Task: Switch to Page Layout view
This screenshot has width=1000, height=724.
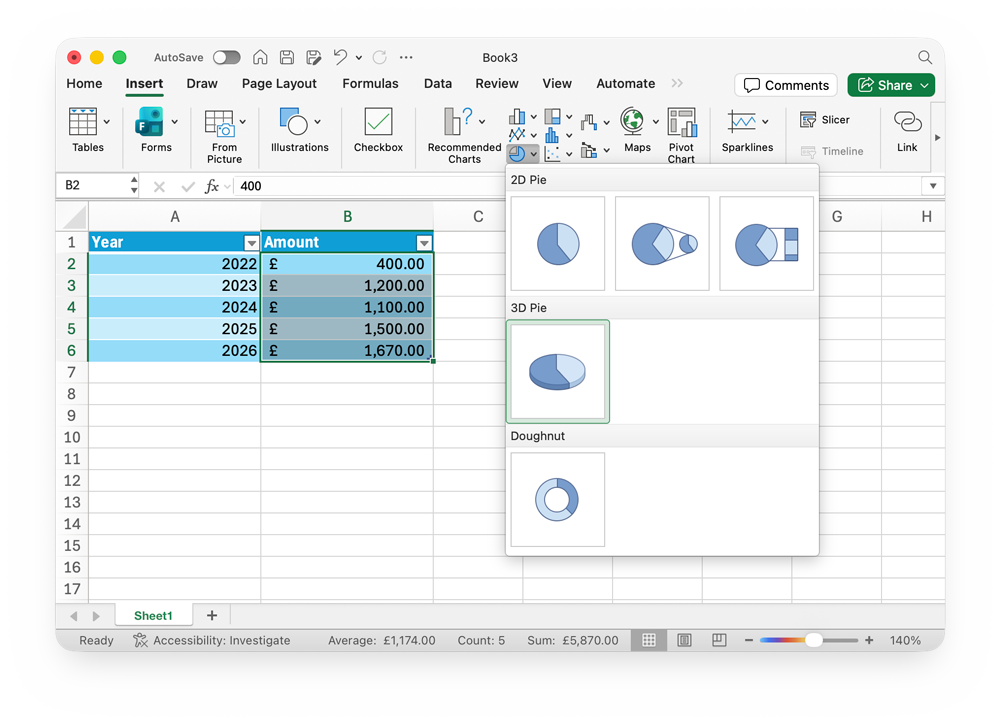Action: [684, 640]
